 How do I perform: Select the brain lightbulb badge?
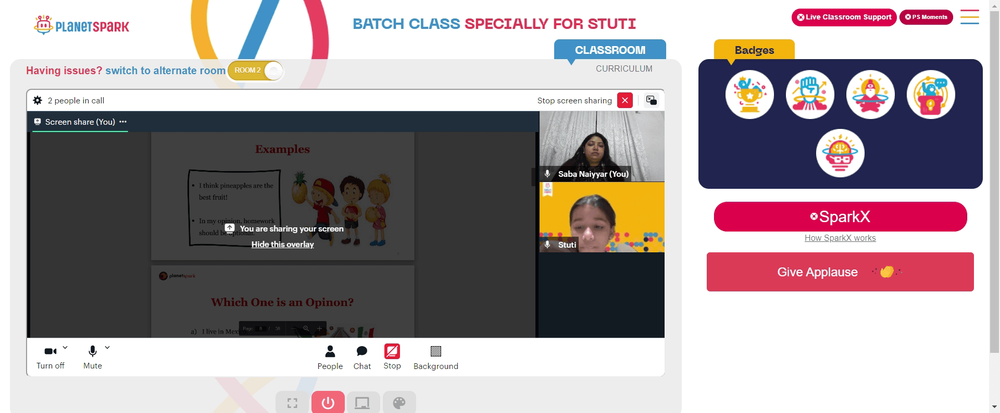coord(840,153)
